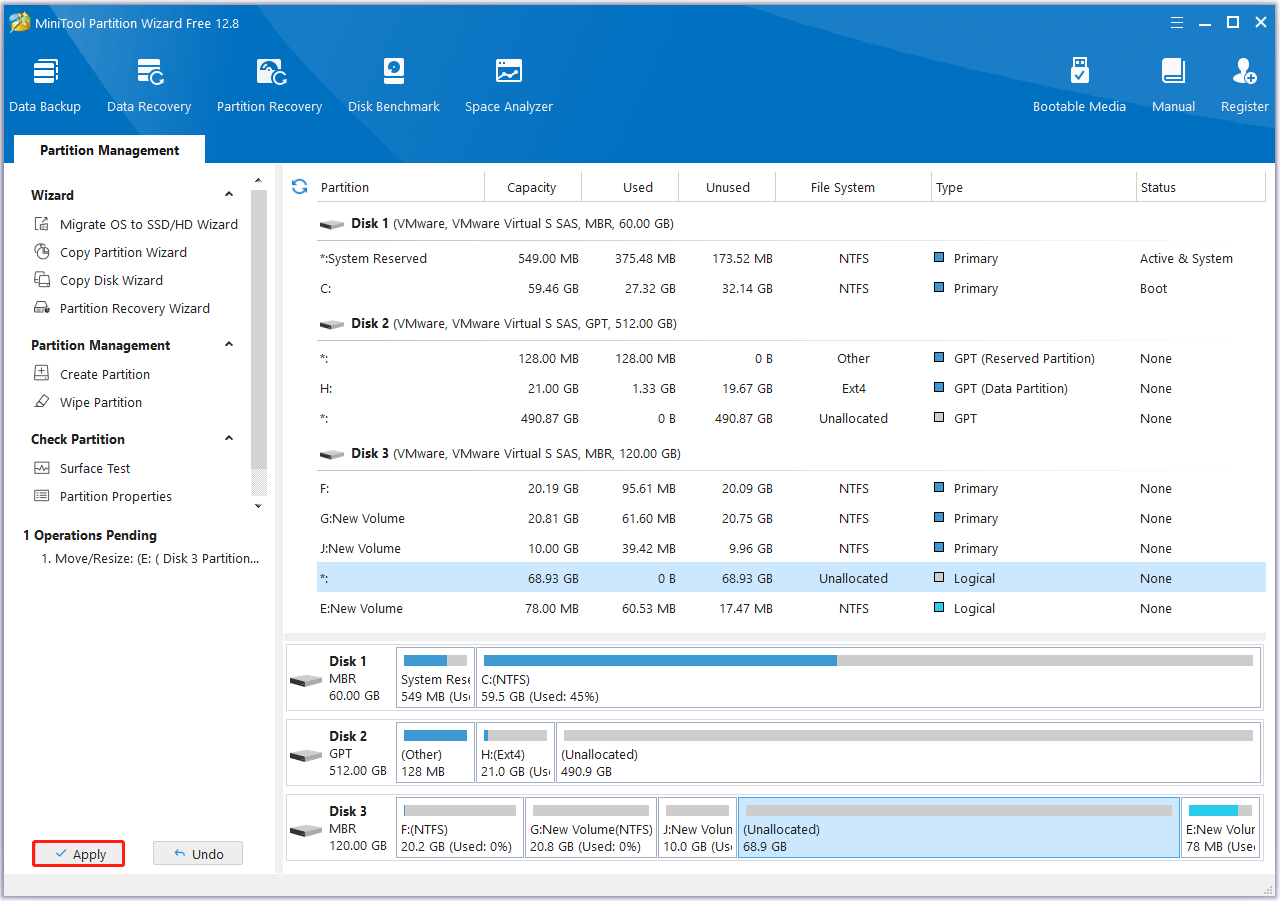Screen dimensions: 1280x902
Task: Apply the pending operations
Action: (79, 854)
